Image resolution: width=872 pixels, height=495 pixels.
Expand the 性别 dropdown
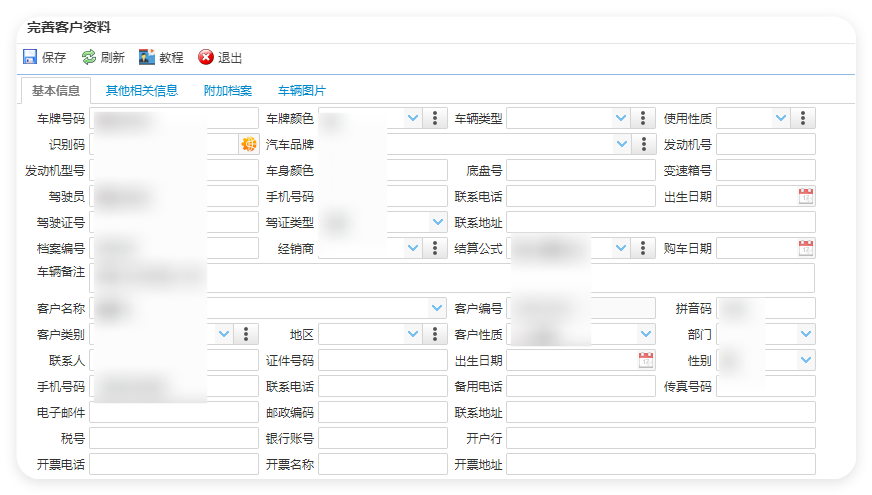(806, 360)
